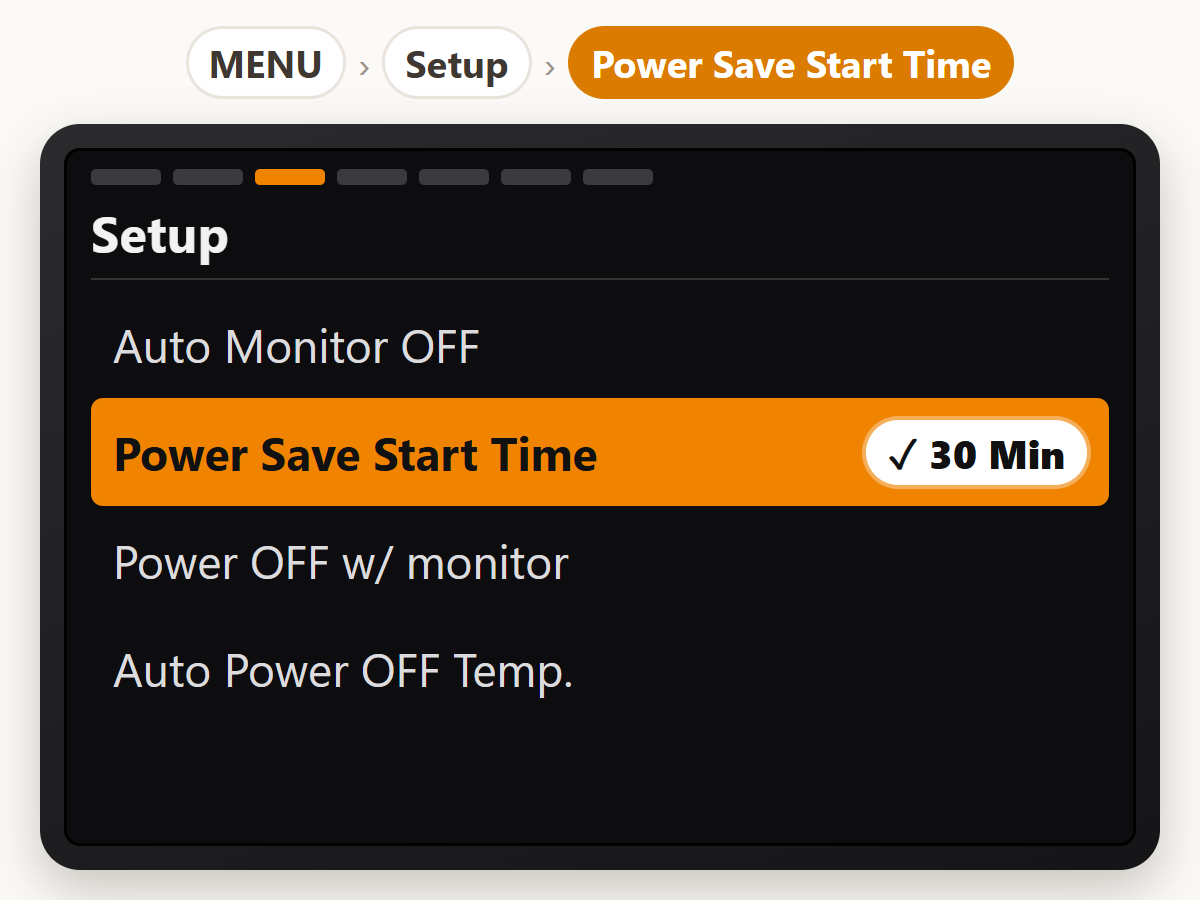
Task: Open the highlighted Power Save Start Time row
Action: pyautogui.click(x=600, y=452)
